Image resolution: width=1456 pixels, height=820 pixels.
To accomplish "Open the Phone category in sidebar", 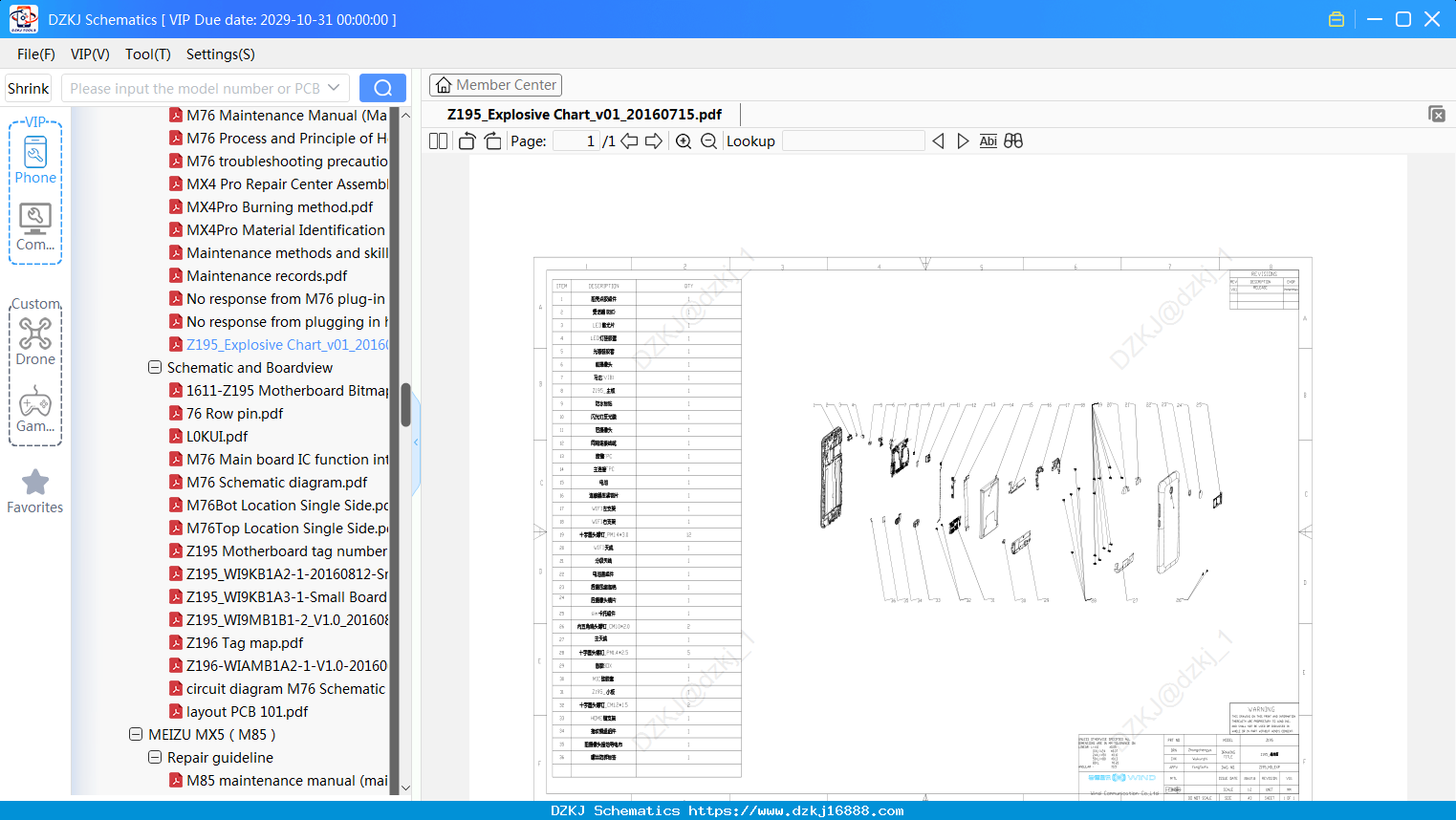I will (35, 160).
